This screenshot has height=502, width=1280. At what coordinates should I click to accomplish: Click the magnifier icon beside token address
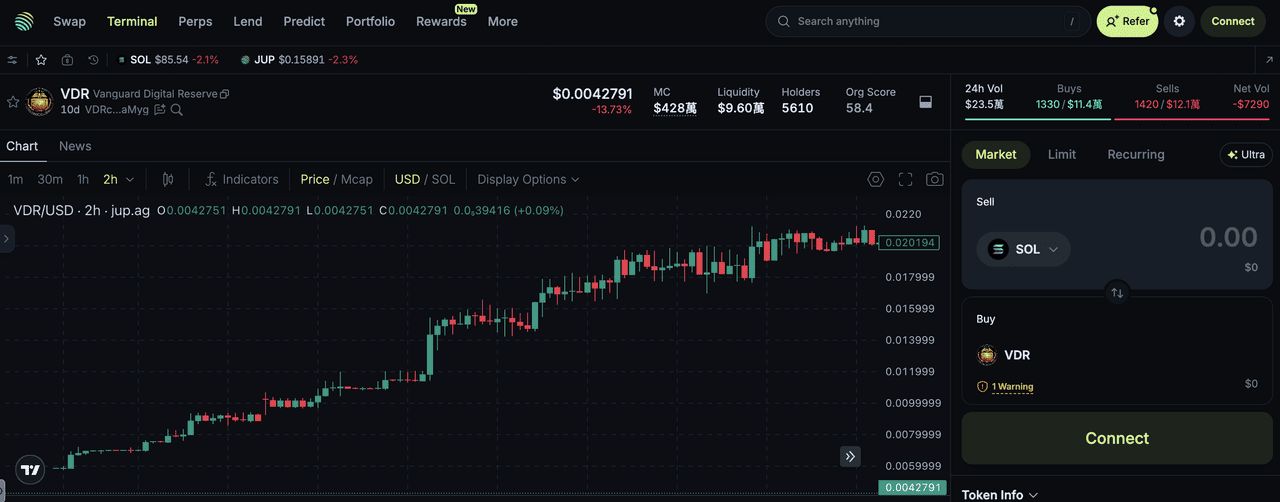click(x=177, y=110)
